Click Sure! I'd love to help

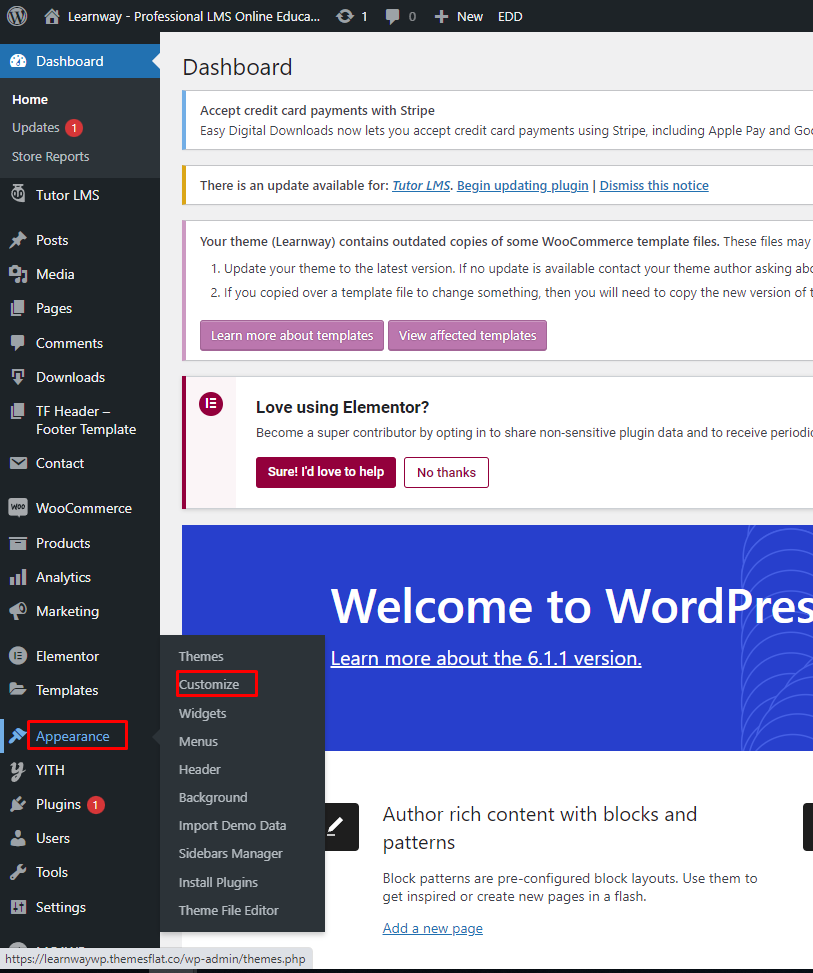click(x=326, y=472)
